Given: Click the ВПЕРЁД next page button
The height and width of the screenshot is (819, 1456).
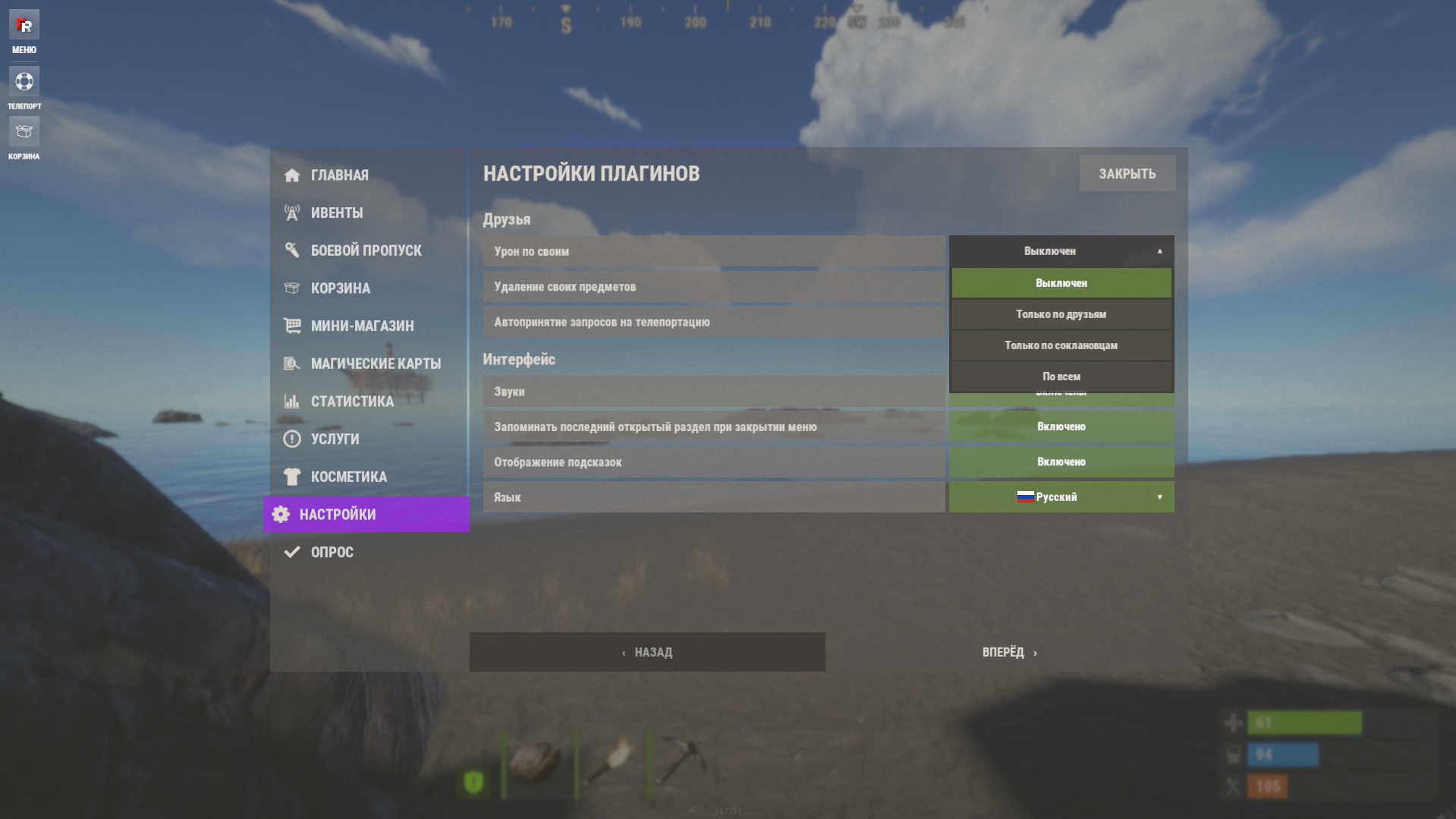Looking at the screenshot, I should point(1009,652).
